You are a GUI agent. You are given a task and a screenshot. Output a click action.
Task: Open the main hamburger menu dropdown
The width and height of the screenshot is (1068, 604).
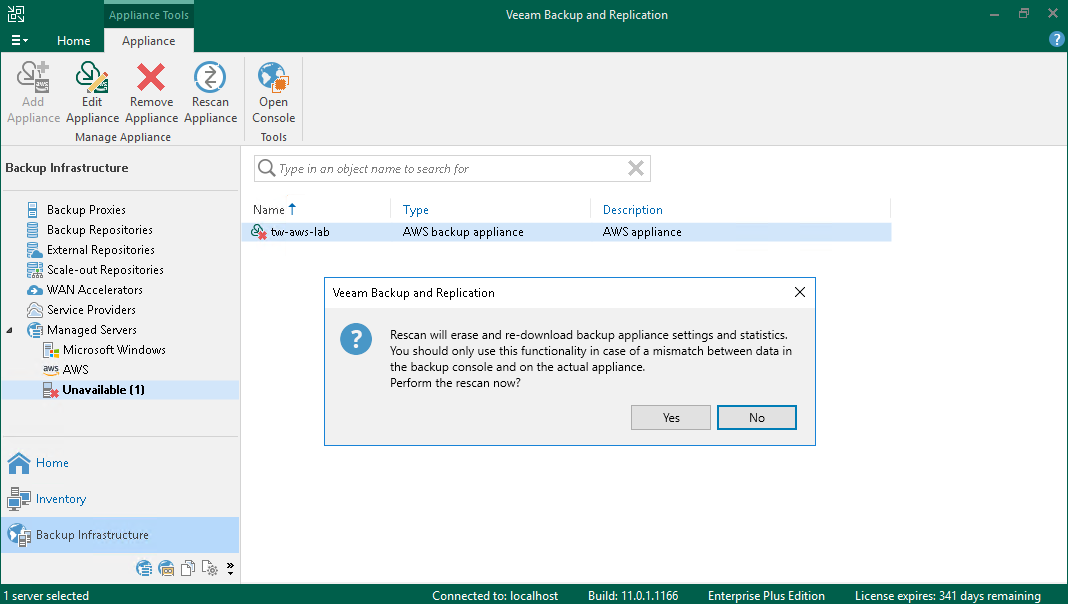[19, 41]
